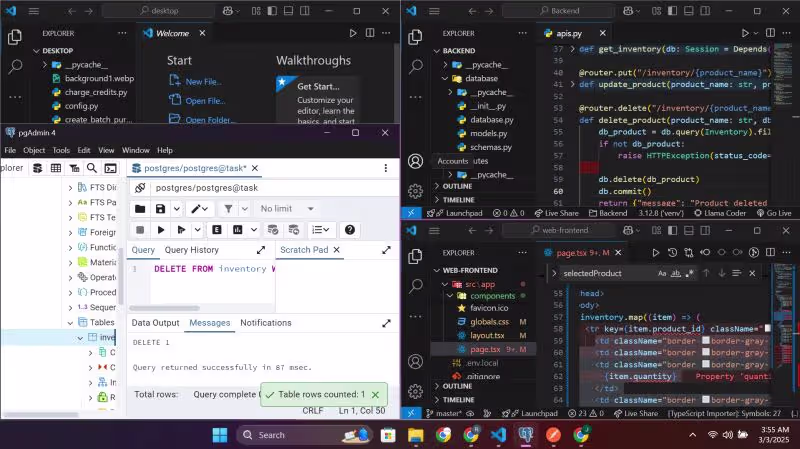This screenshot has height=449, width=800.
Task: Click color swatch on code line 59
Action: 706,341
